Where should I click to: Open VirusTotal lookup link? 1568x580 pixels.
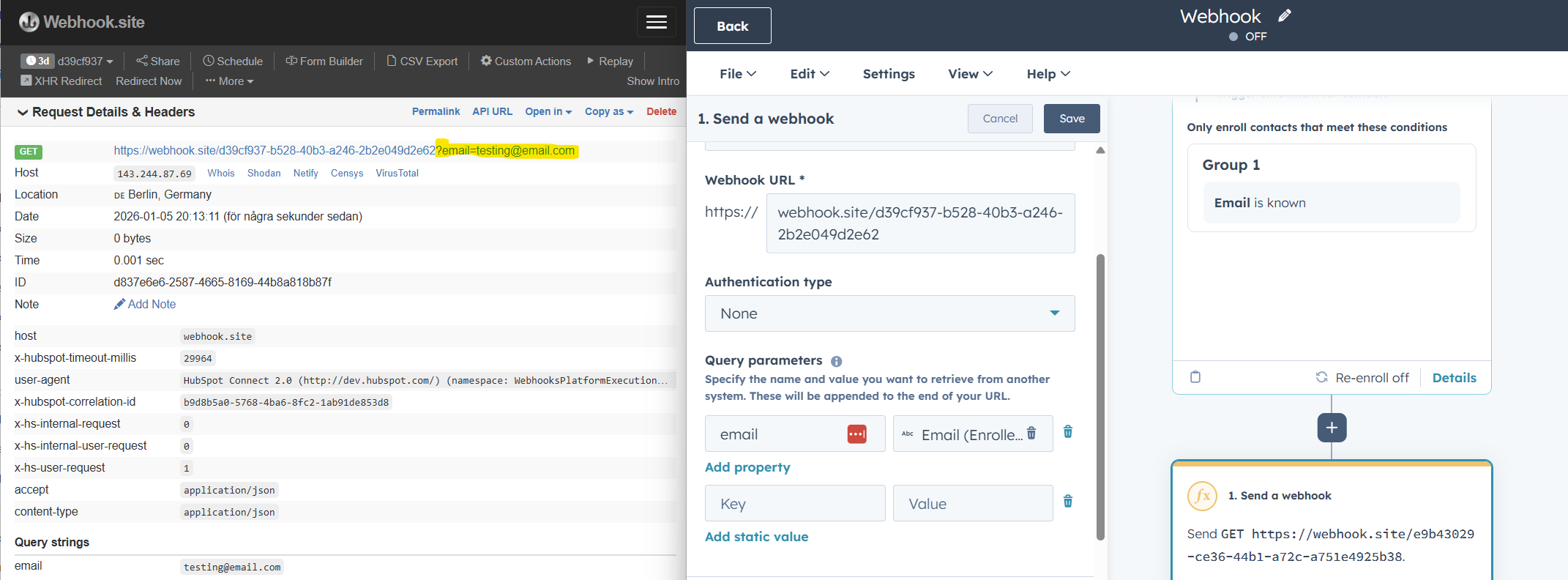tap(397, 173)
